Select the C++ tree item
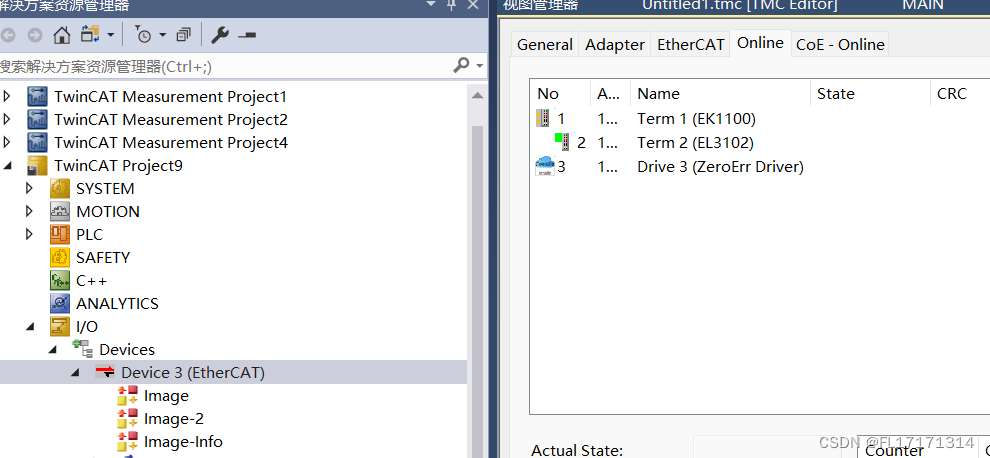 (92, 280)
